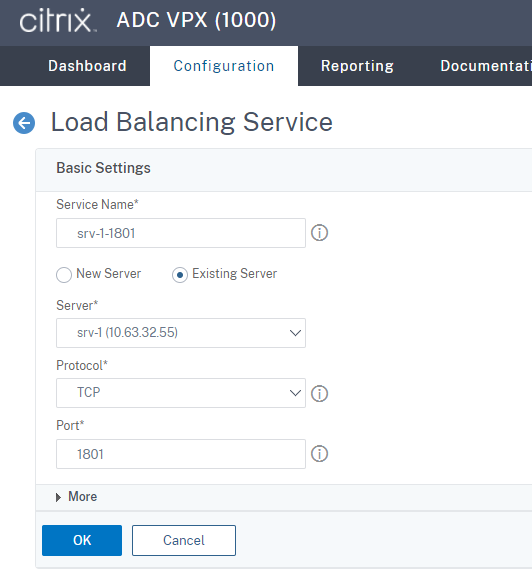Click the Server* field label
Viewport: 532px width, 580px height.
click(x=77, y=306)
